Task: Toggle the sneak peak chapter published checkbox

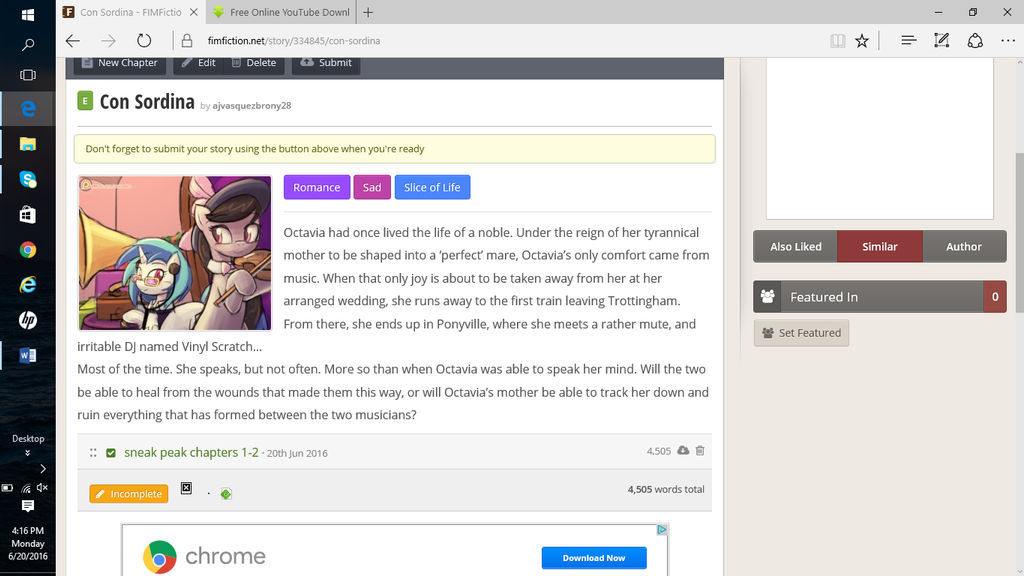Action: 111,453
